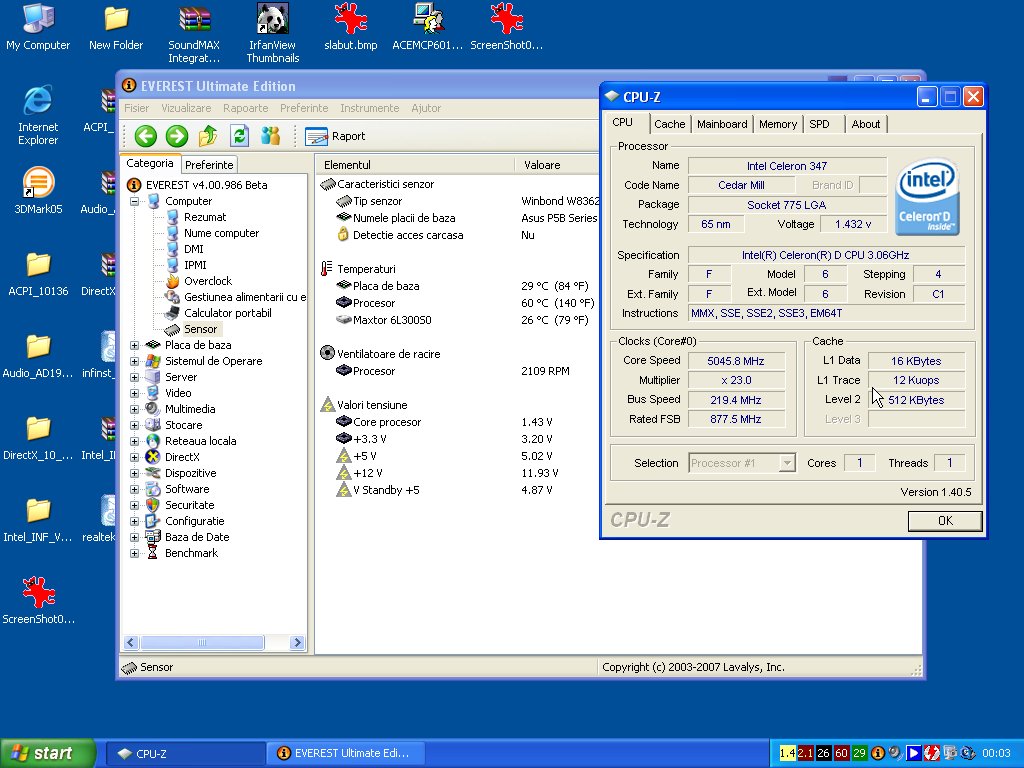Open the Ajutor menu

click(426, 108)
